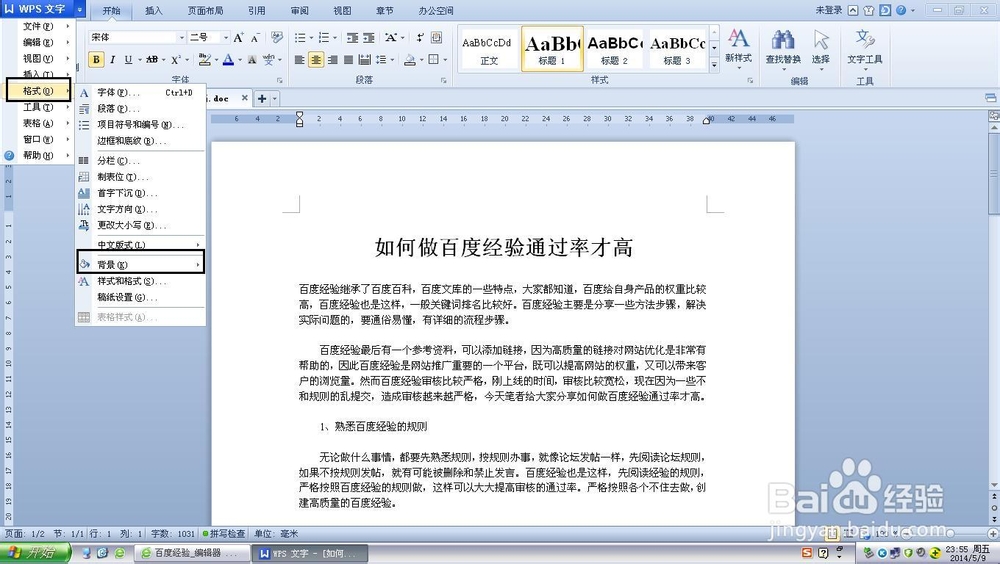Insert a numbered list
The width and height of the screenshot is (1000, 564).
(x=323, y=38)
